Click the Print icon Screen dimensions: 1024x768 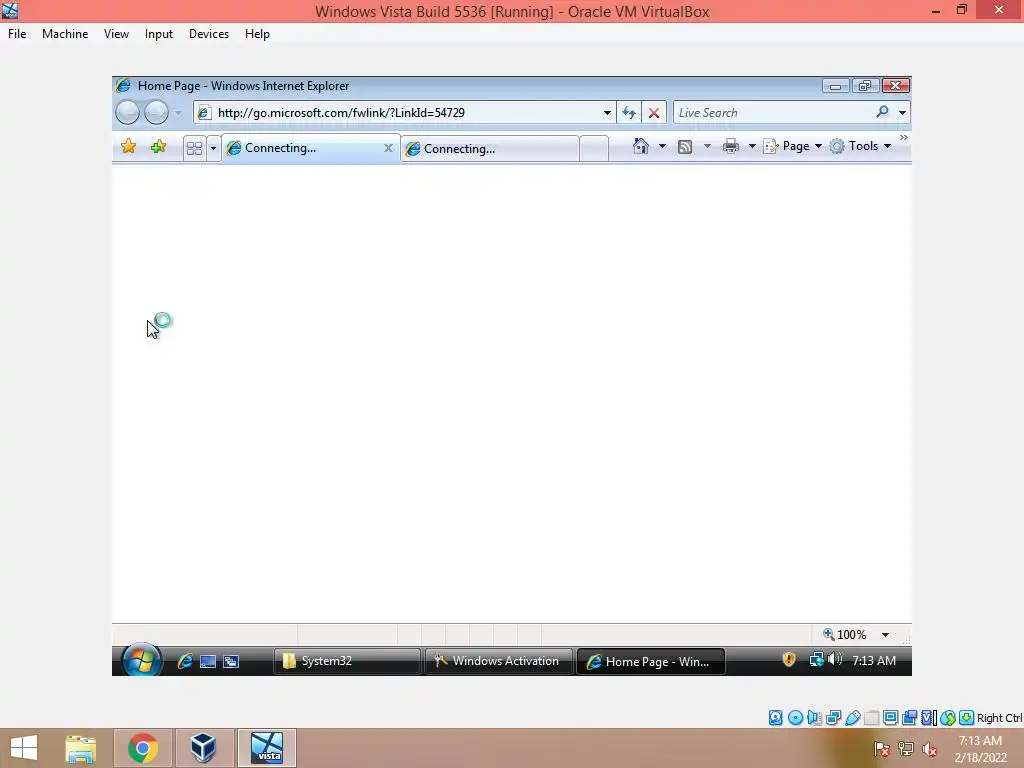731,146
